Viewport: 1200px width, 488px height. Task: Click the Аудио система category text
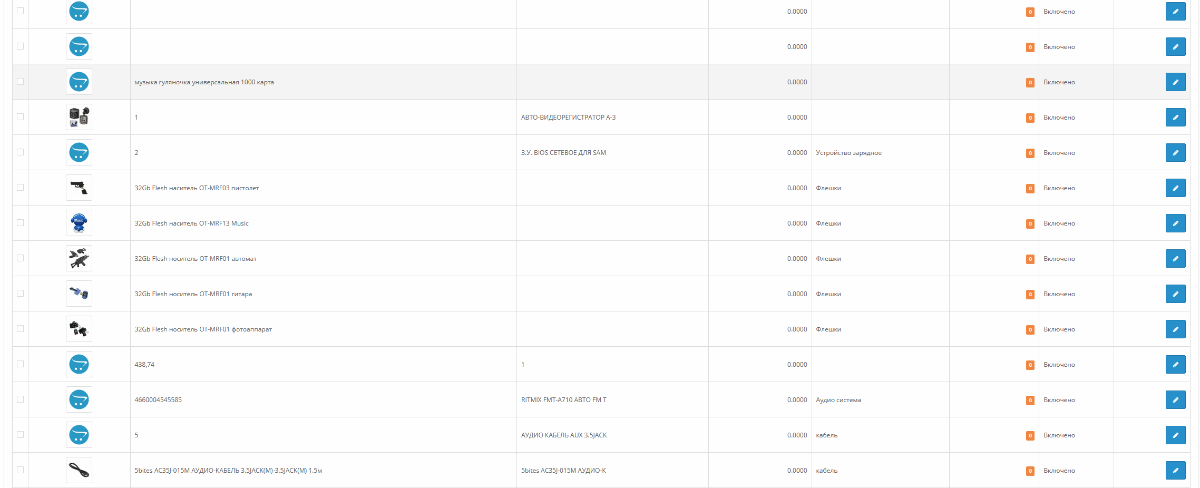[x=838, y=400]
